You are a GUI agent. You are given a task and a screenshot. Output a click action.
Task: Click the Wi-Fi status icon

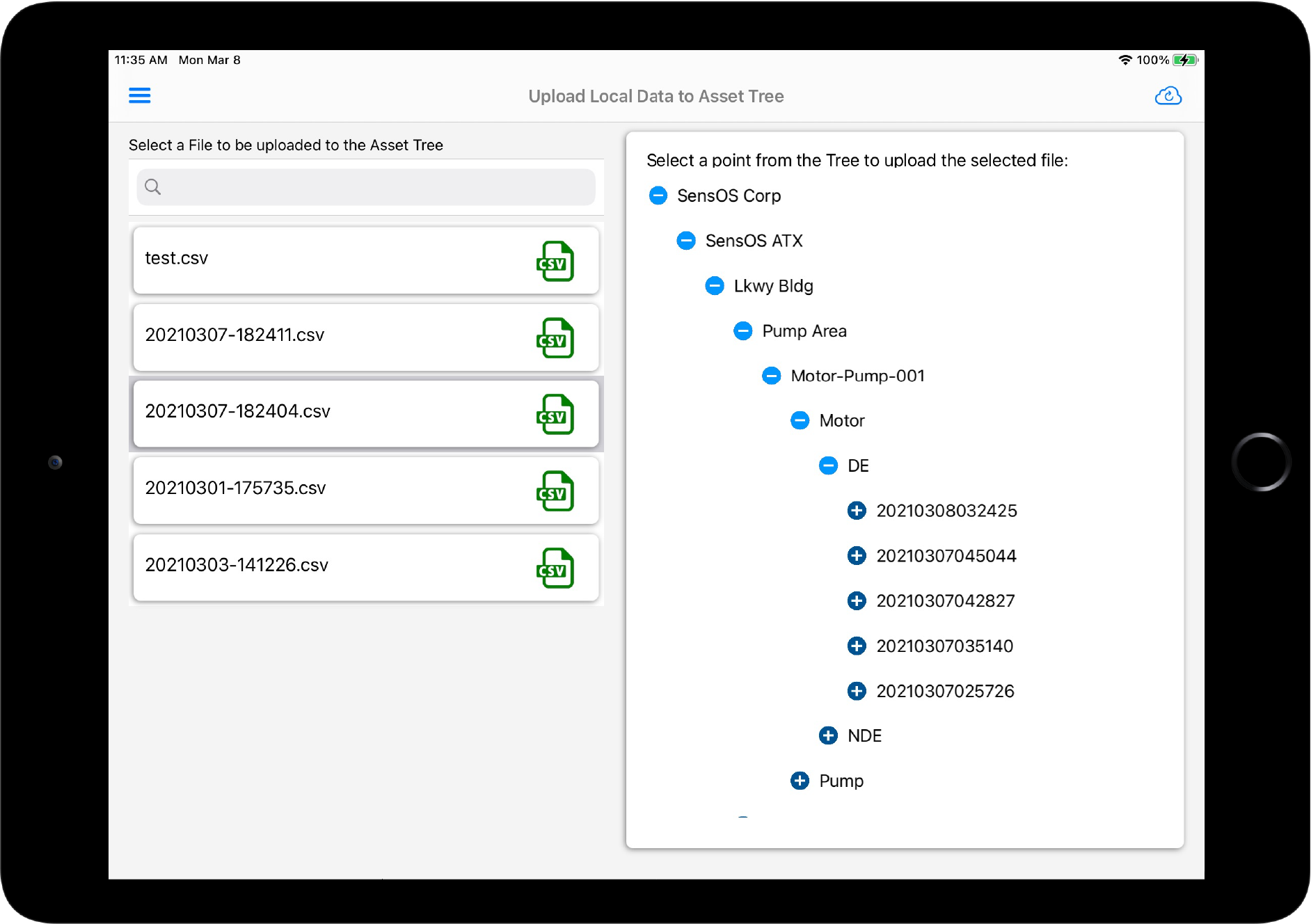tap(1125, 60)
